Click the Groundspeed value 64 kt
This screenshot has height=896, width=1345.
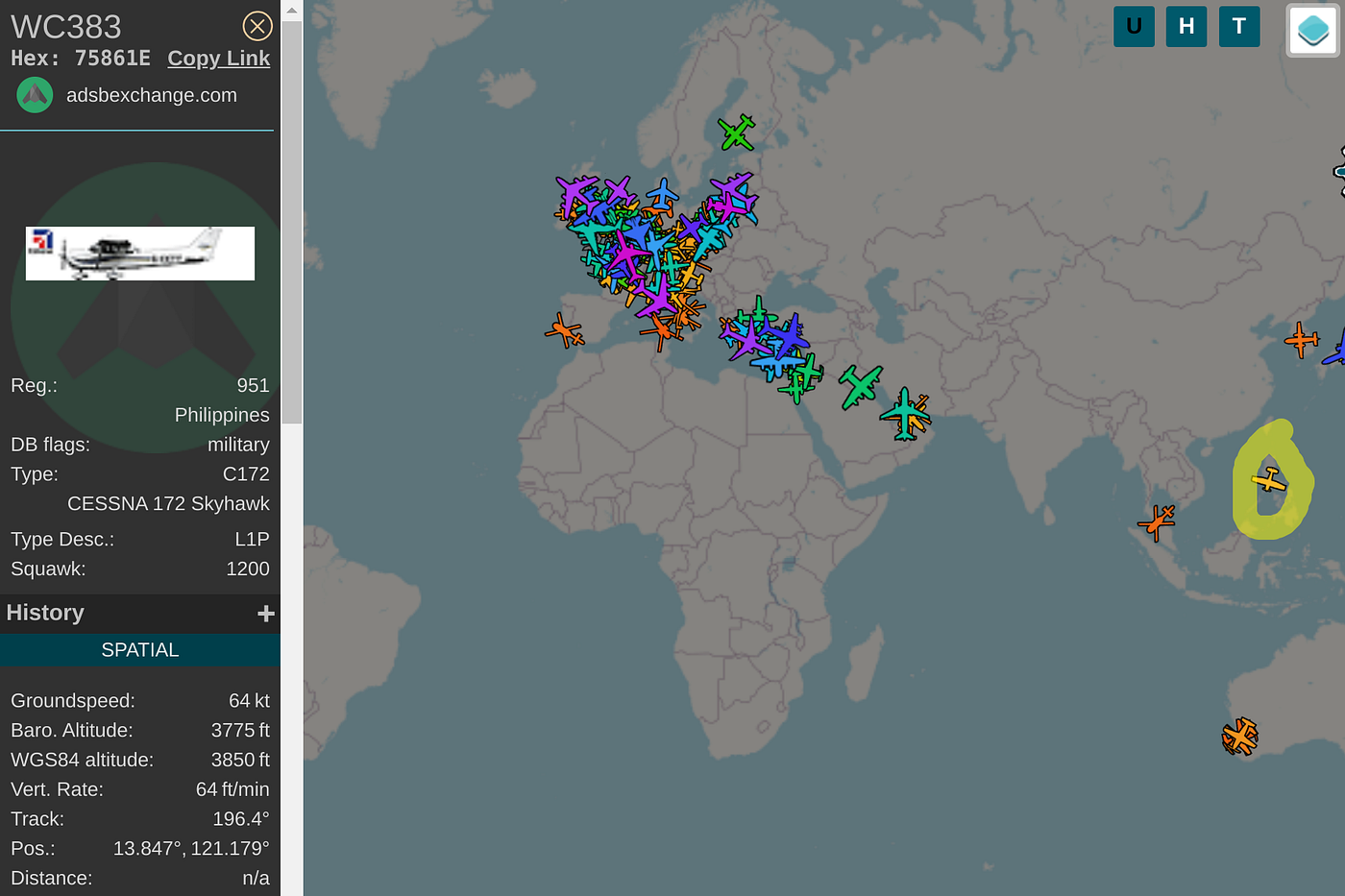(249, 701)
